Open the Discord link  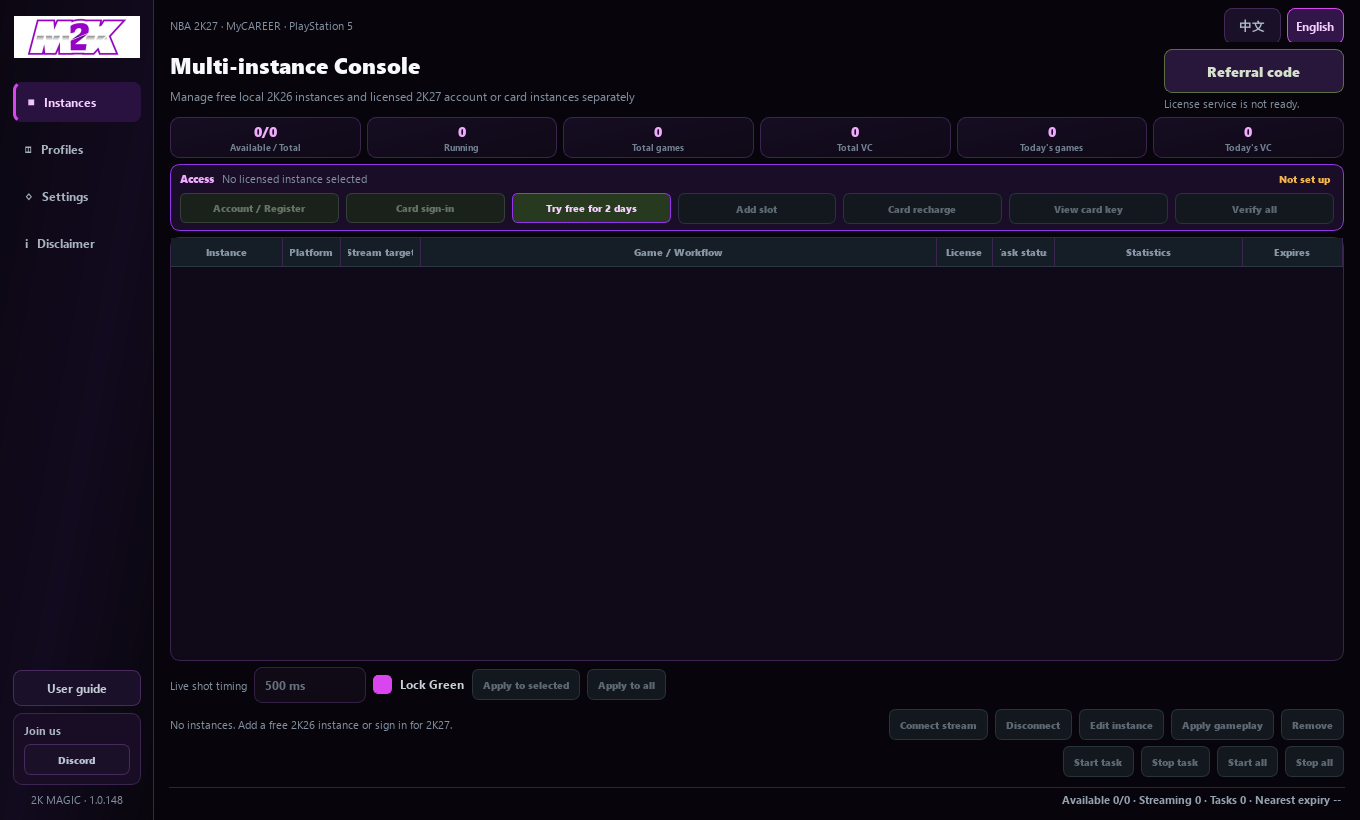(x=77, y=760)
